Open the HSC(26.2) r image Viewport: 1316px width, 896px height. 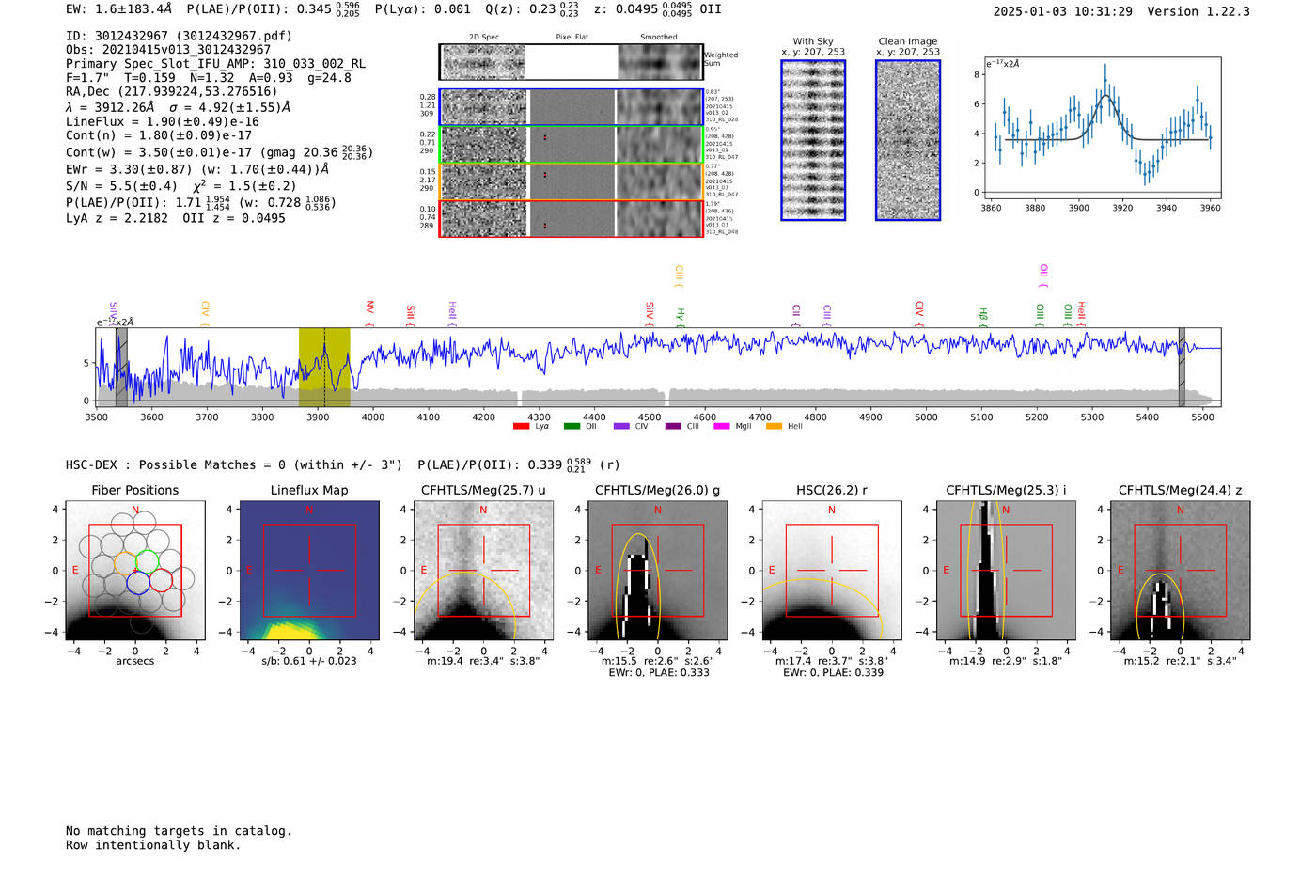point(831,571)
